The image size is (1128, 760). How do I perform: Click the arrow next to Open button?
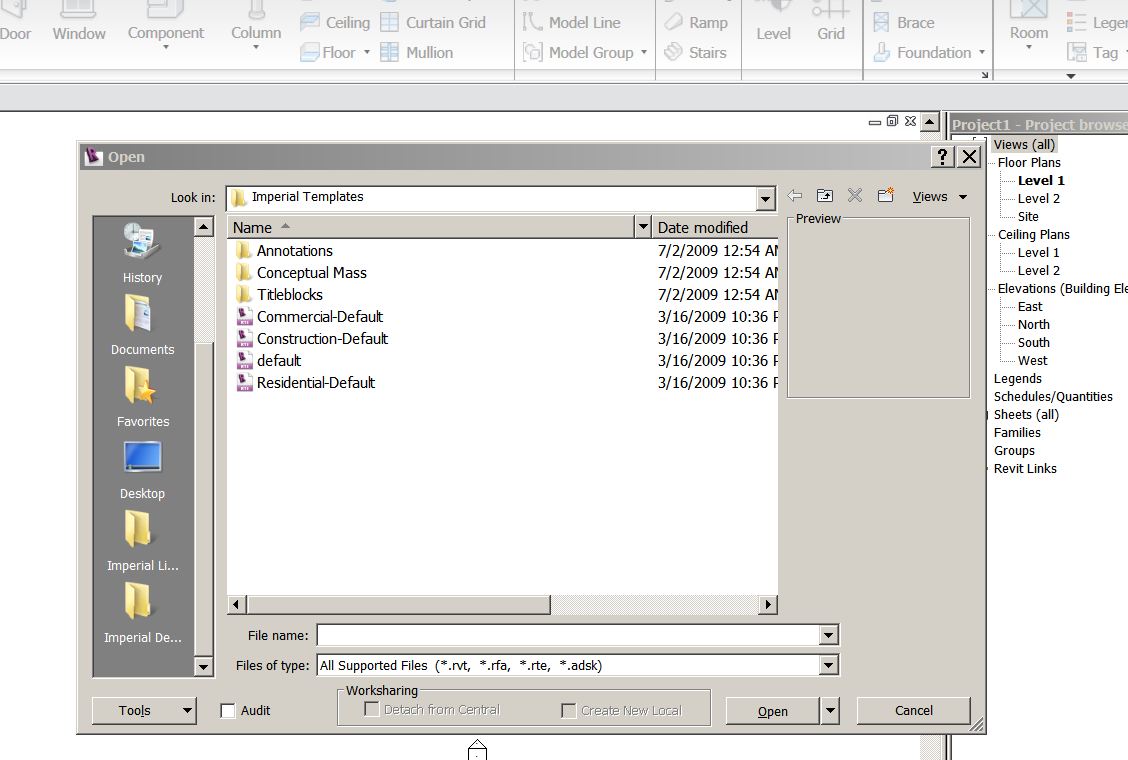point(830,711)
